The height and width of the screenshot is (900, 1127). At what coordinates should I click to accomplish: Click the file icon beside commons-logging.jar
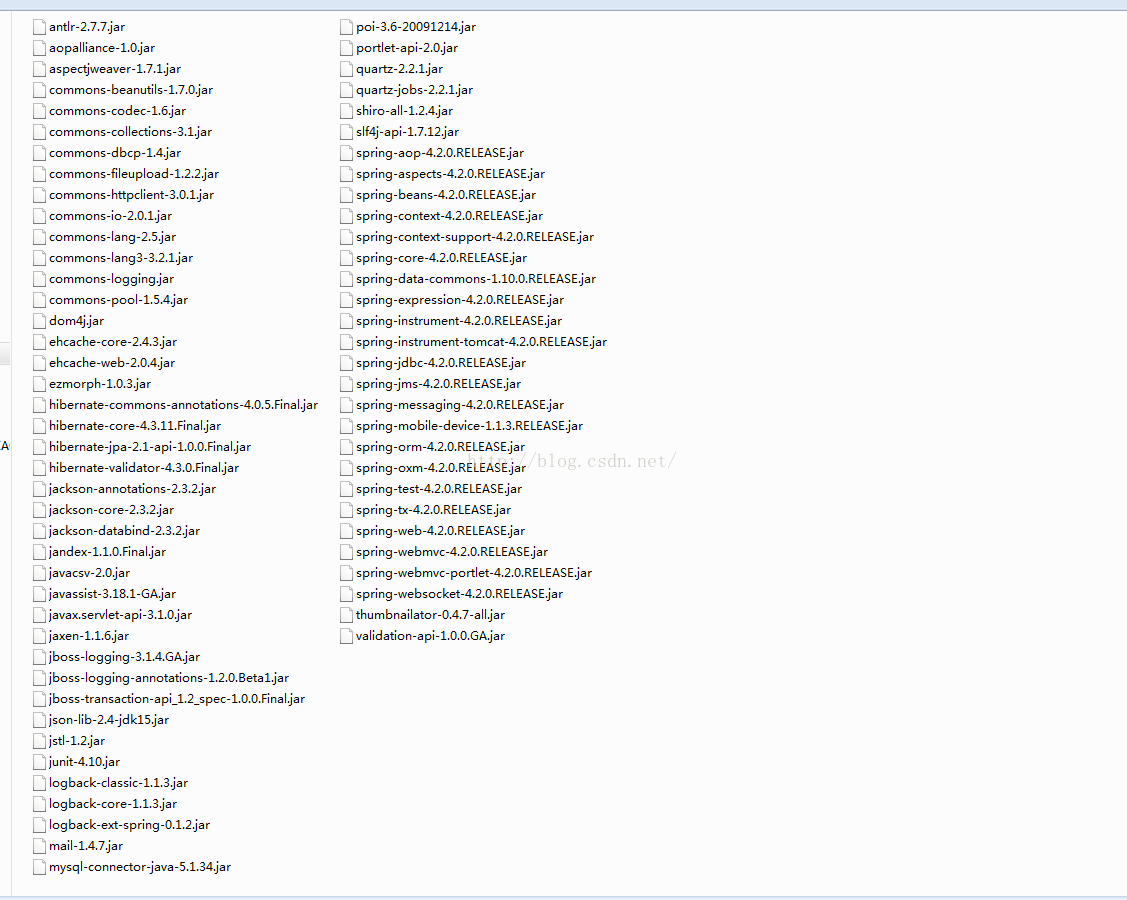click(40, 279)
